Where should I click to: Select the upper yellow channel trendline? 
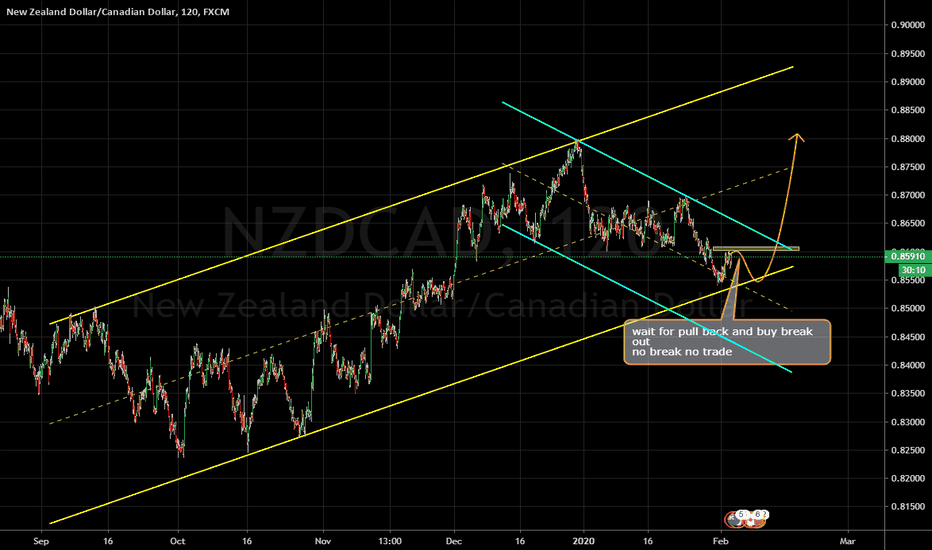(422, 195)
